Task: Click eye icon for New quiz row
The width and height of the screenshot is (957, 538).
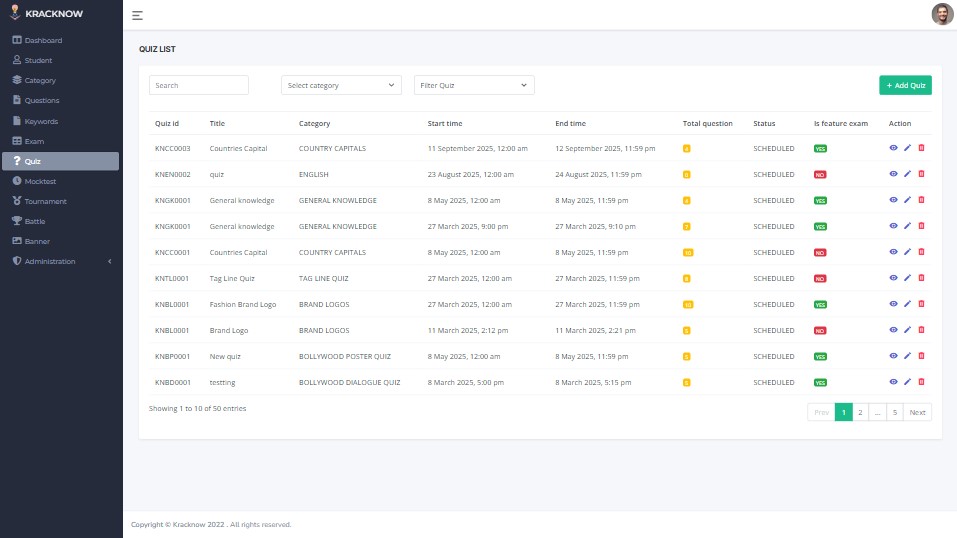Action: tap(893, 356)
